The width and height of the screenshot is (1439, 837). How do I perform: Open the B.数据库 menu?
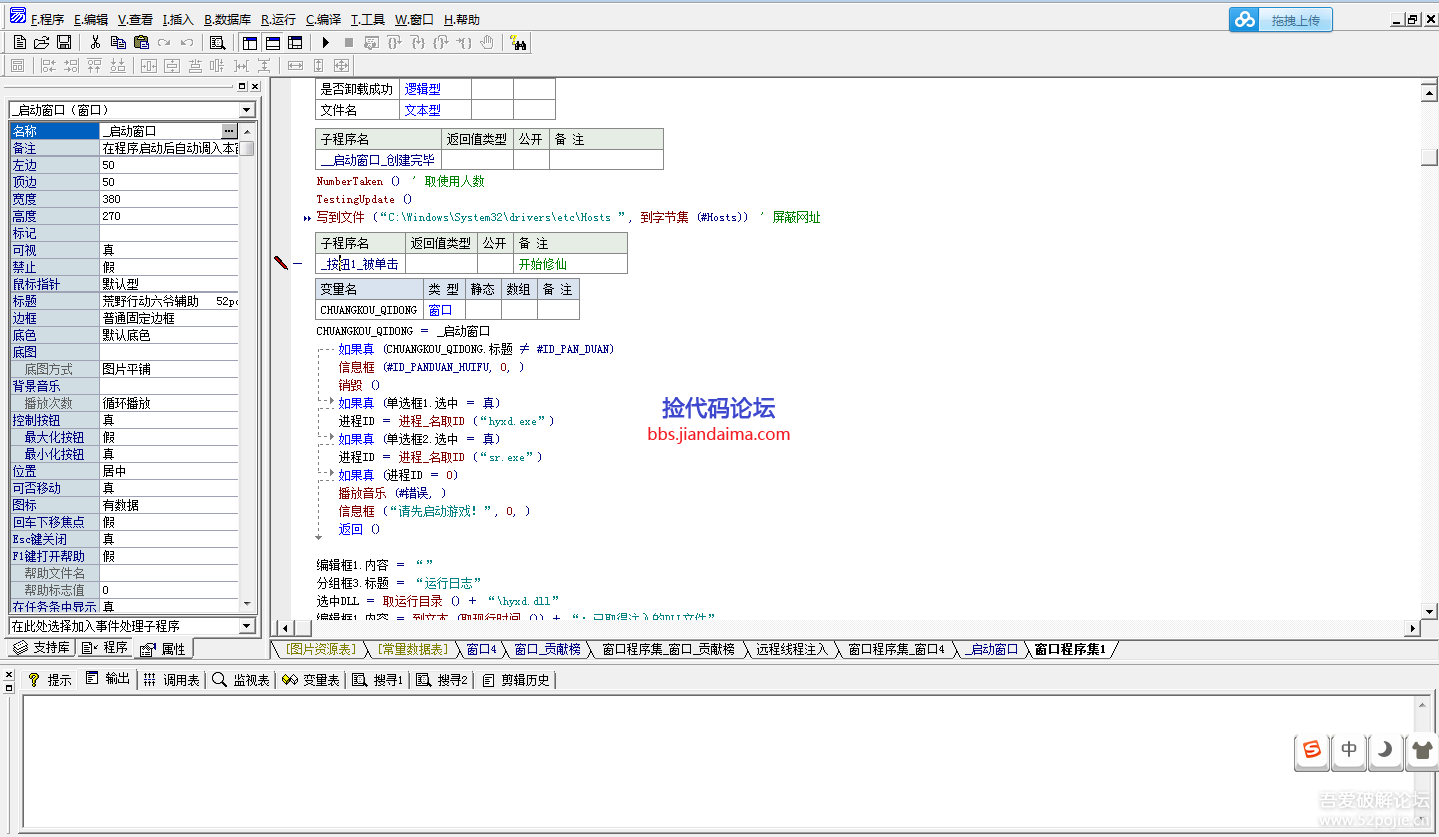click(227, 20)
